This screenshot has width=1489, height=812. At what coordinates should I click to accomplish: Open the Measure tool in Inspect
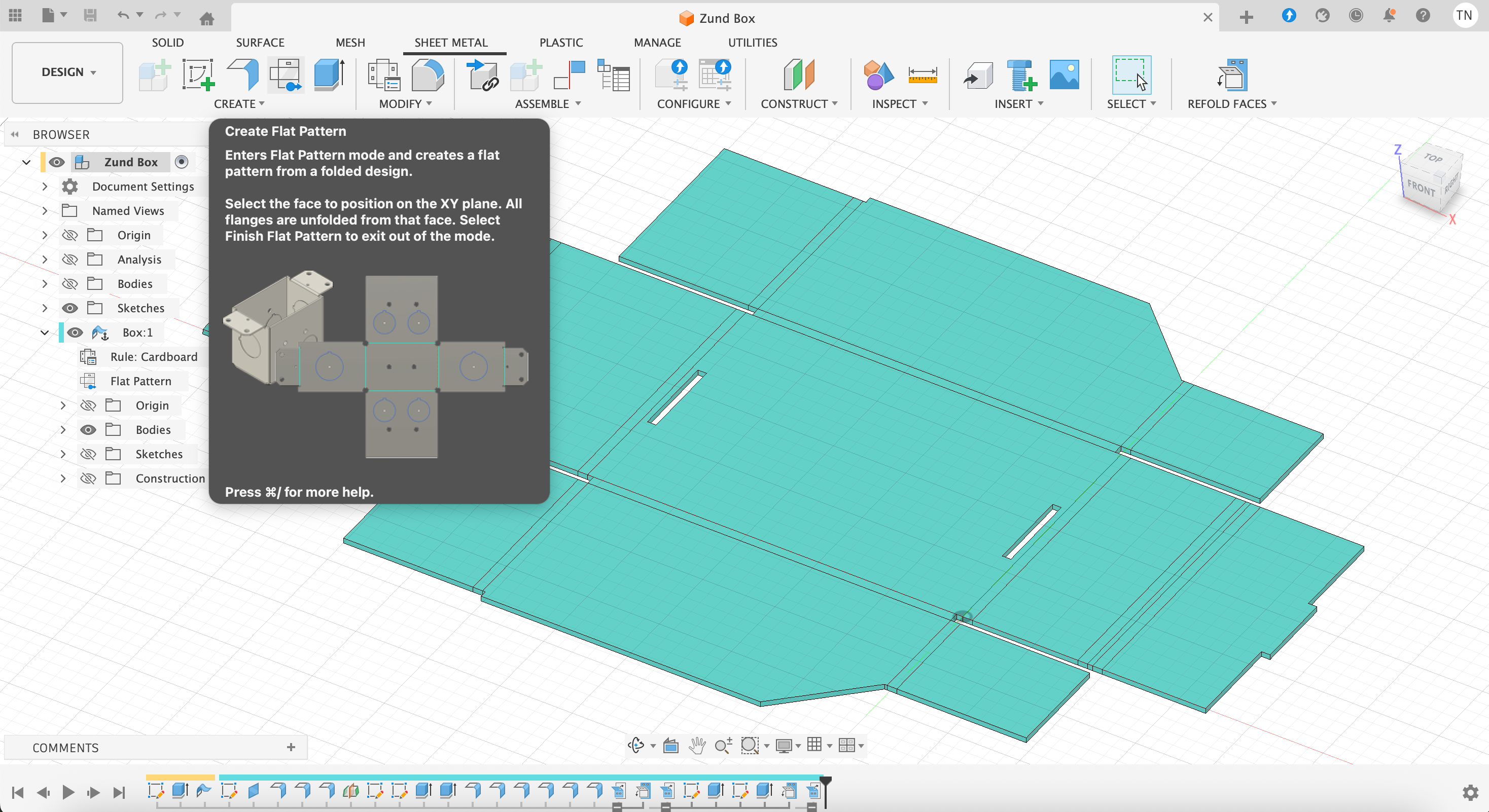tap(922, 75)
